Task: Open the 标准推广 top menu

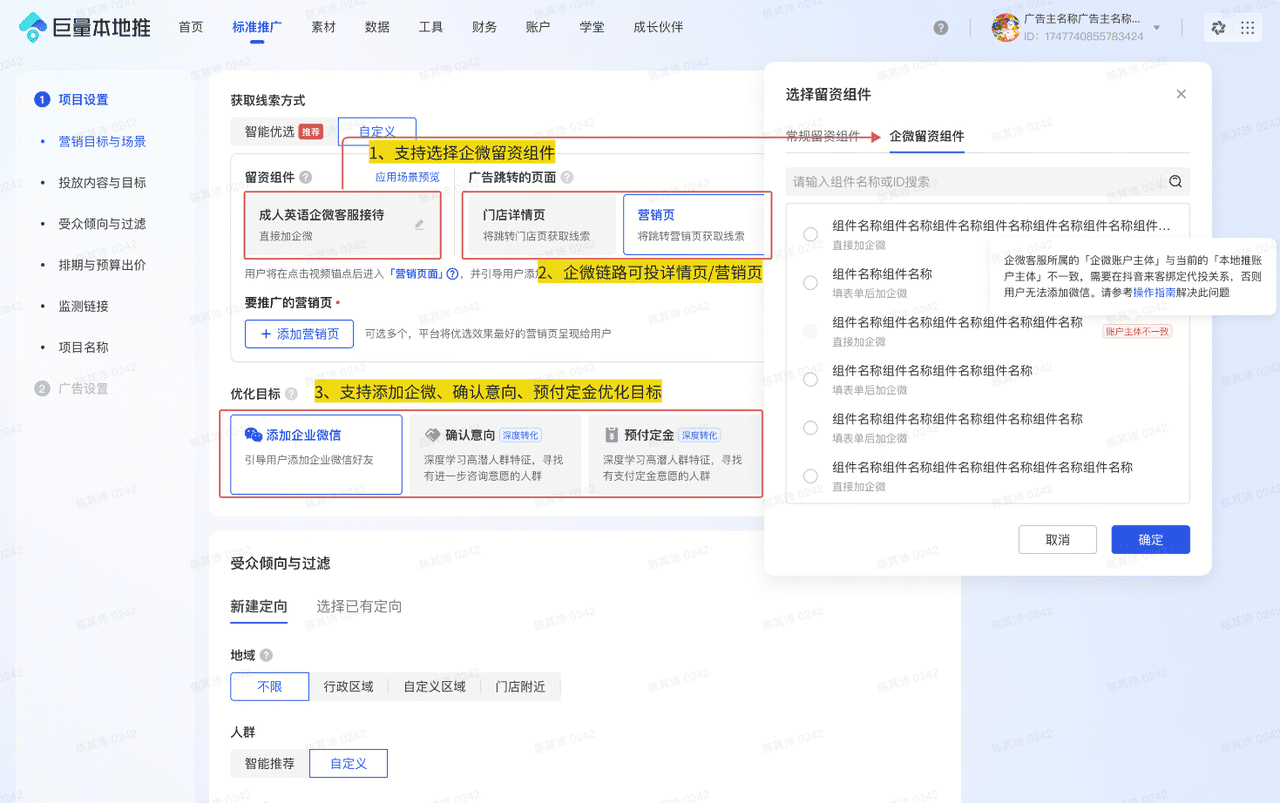Action: pyautogui.click(x=256, y=27)
